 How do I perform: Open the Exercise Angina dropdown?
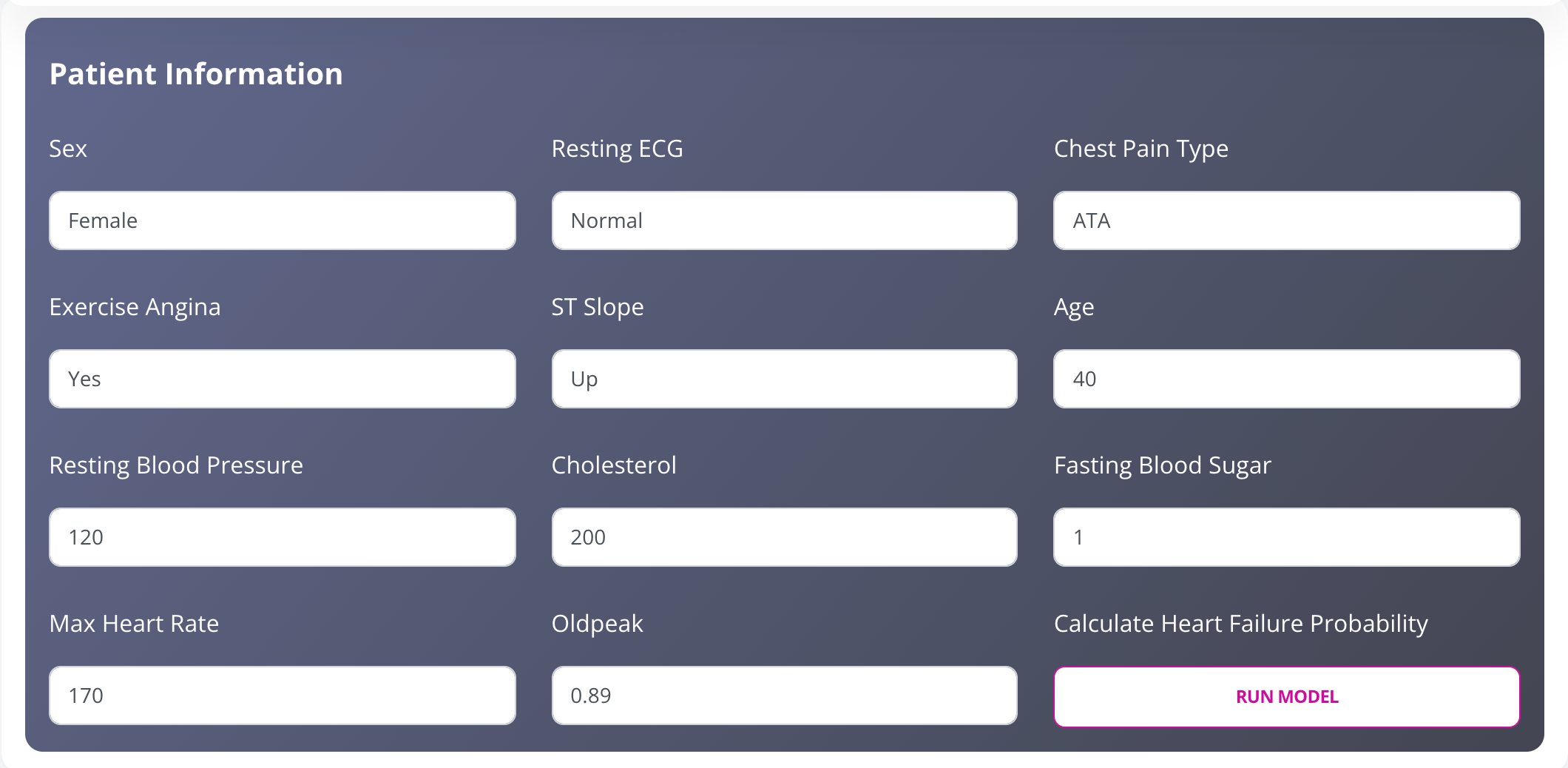coord(283,379)
